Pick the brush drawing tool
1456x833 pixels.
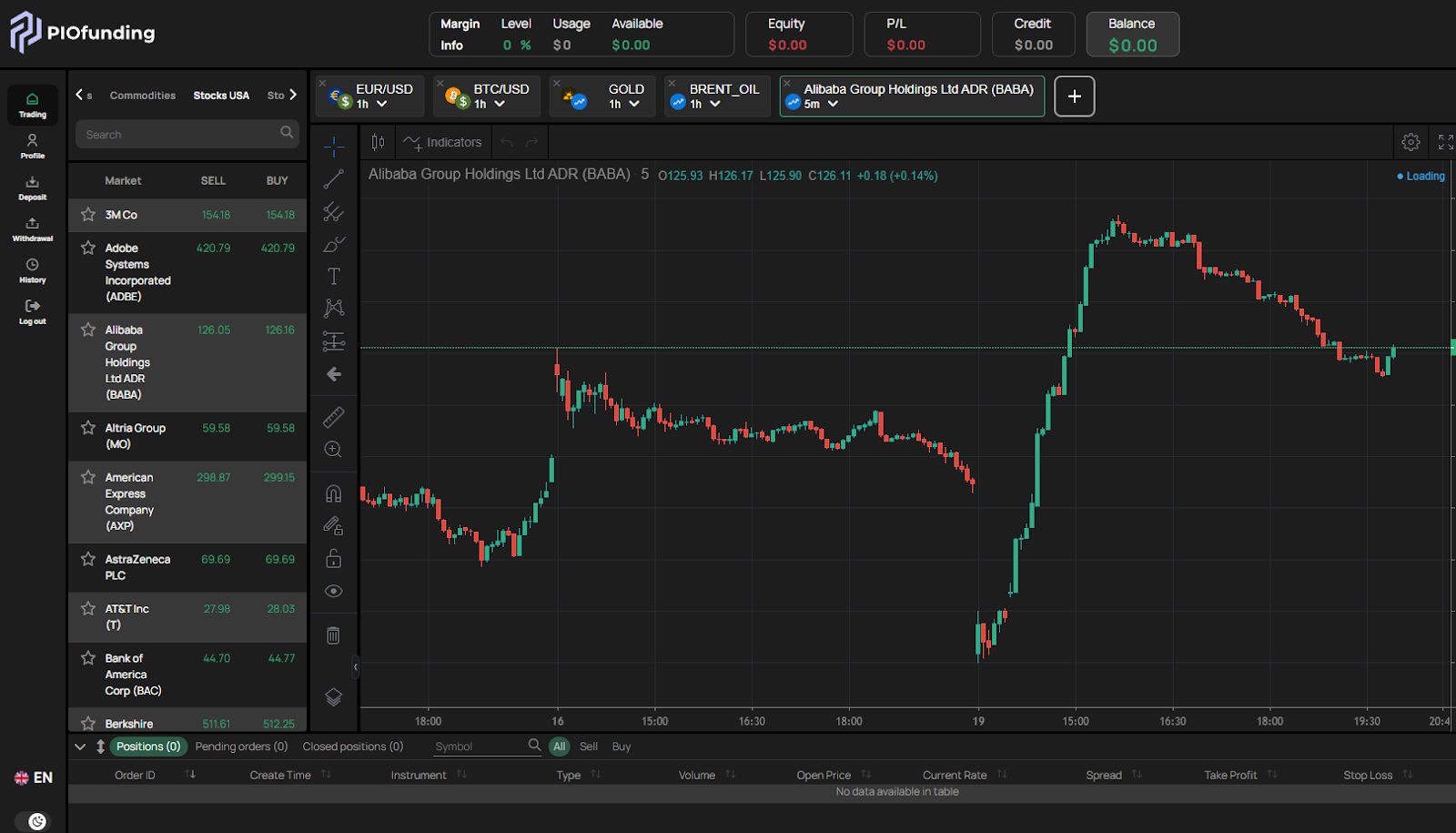pos(334,244)
